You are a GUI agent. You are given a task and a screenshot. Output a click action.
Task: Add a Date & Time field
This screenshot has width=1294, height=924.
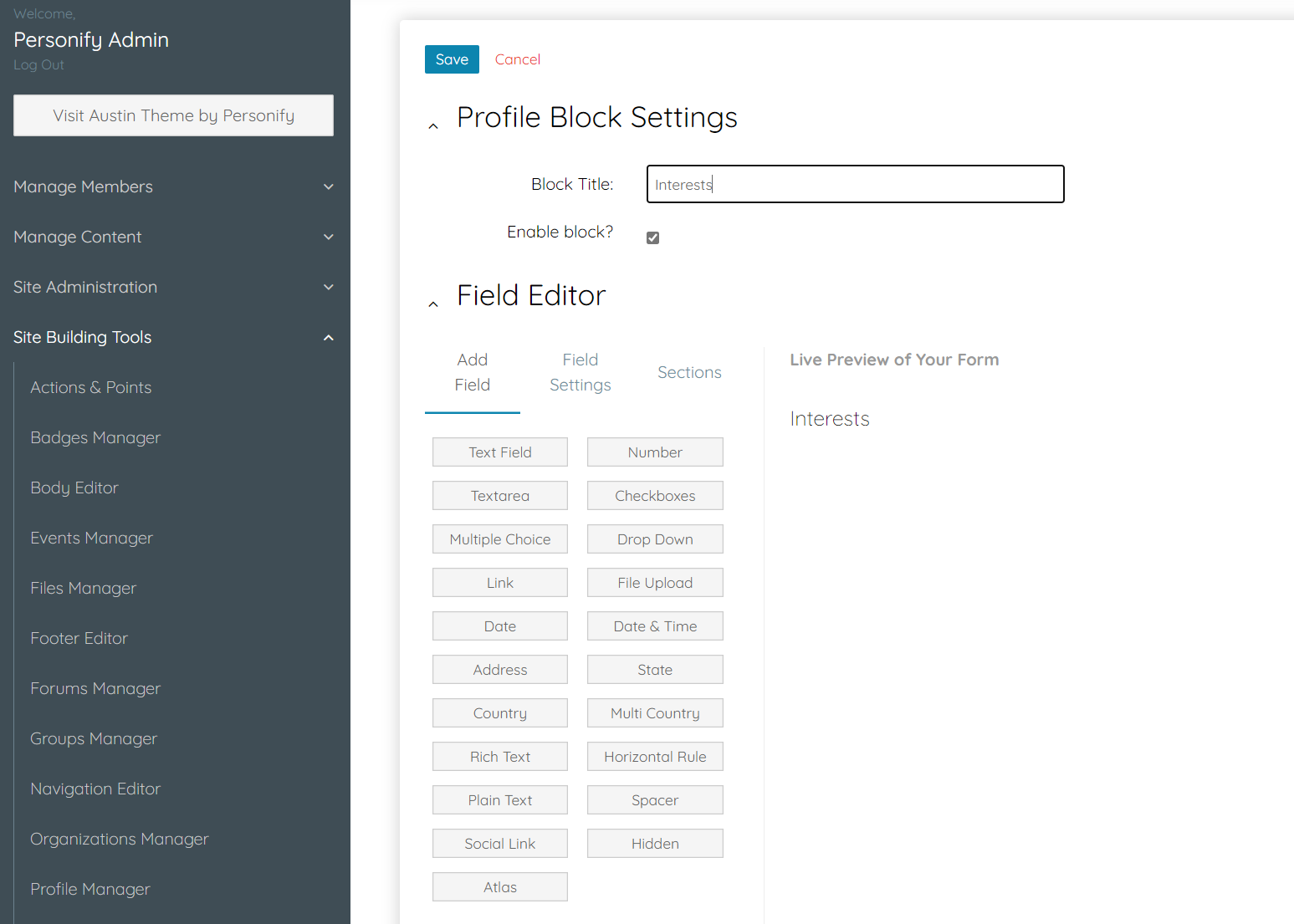655,626
